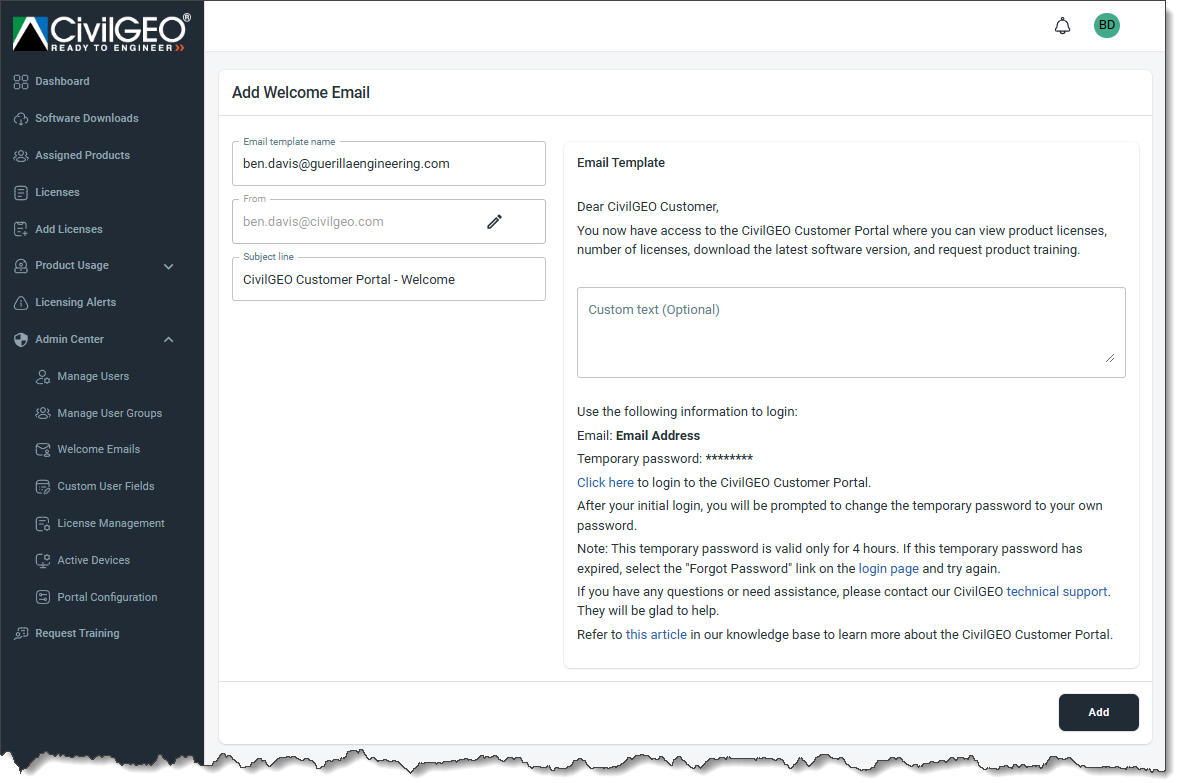The width and height of the screenshot is (1180, 783).
Task: Open Welcome Emails page
Action: click(99, 449)
